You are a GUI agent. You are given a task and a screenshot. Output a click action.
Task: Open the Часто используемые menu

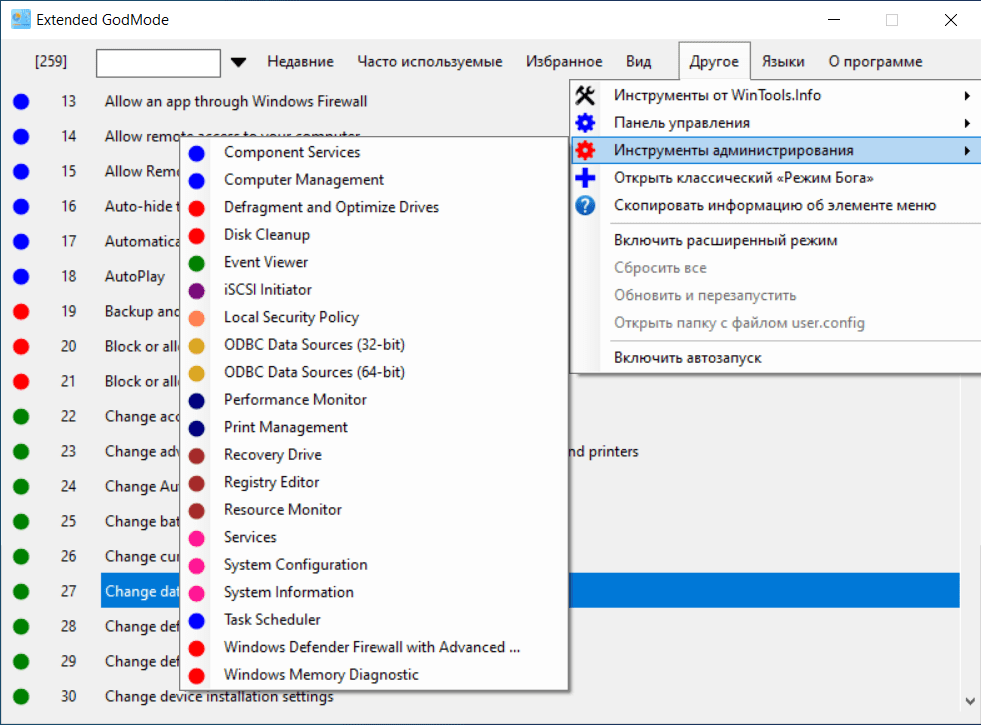[x=430, y=61]
